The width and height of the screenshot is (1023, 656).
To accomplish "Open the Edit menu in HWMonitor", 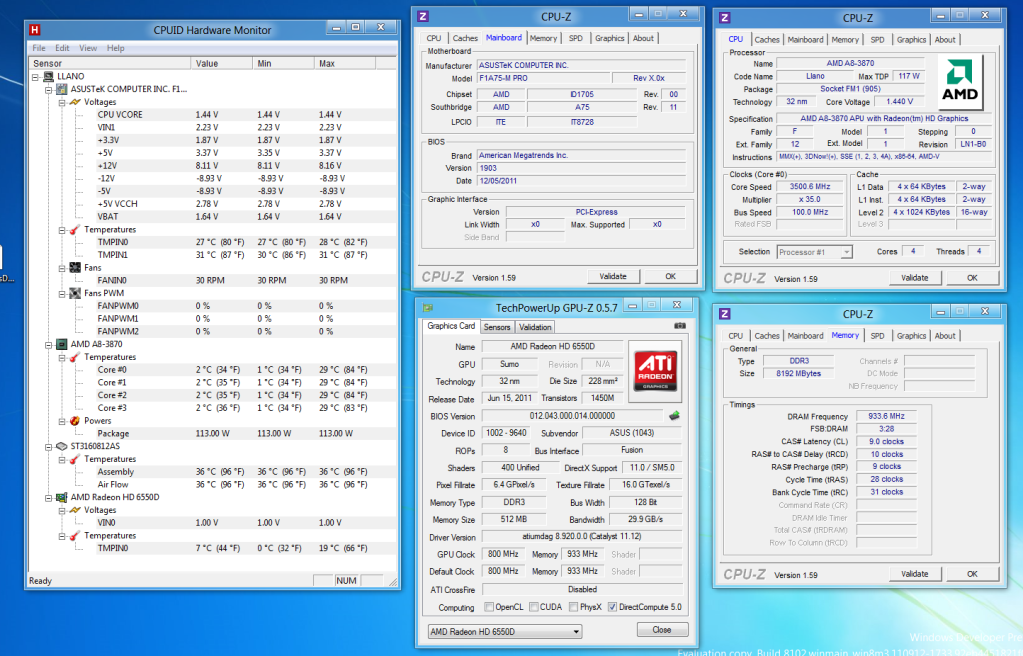I will [63, 48].
